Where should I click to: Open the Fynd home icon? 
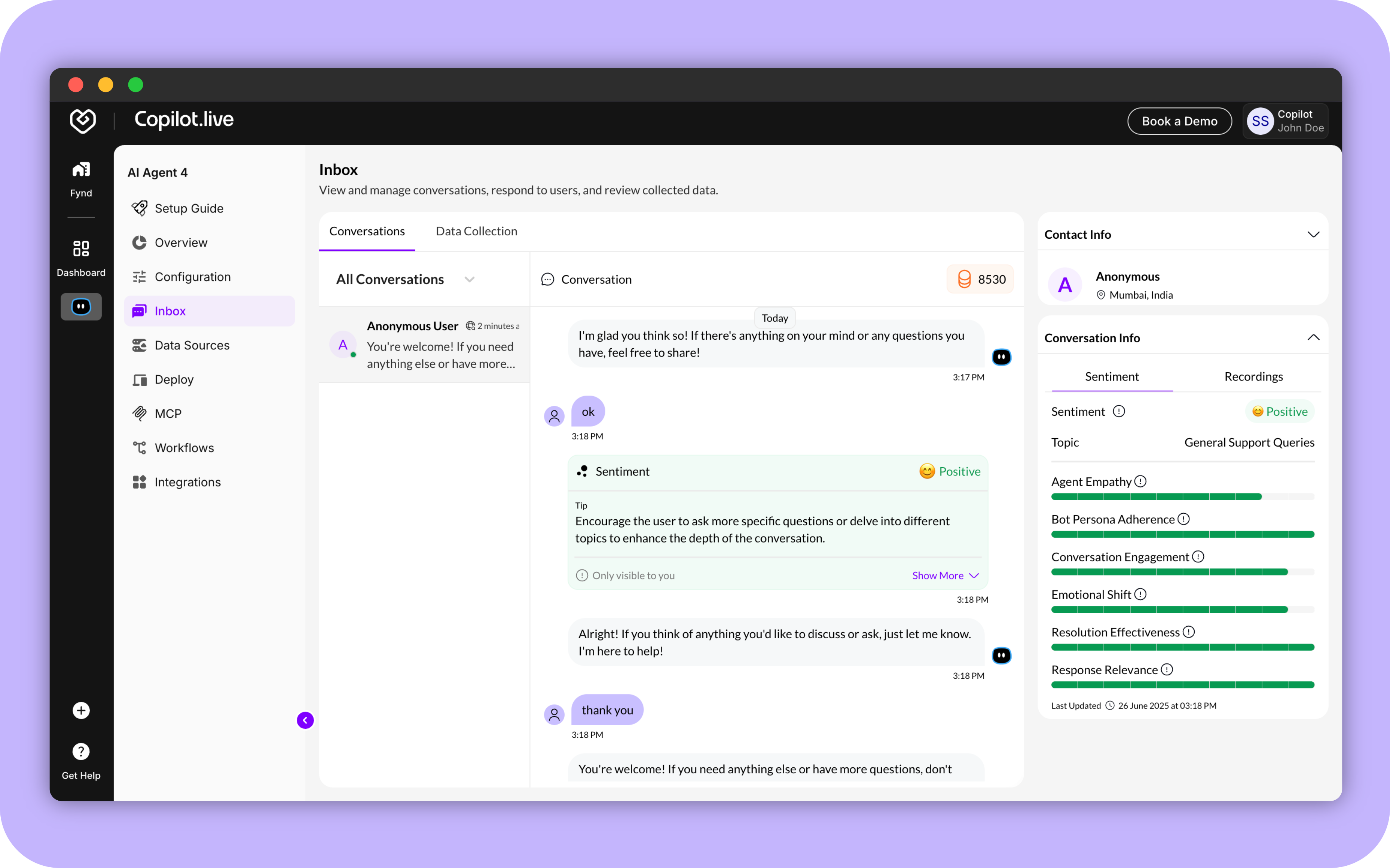pyautogui.click(x=81, y=170)
